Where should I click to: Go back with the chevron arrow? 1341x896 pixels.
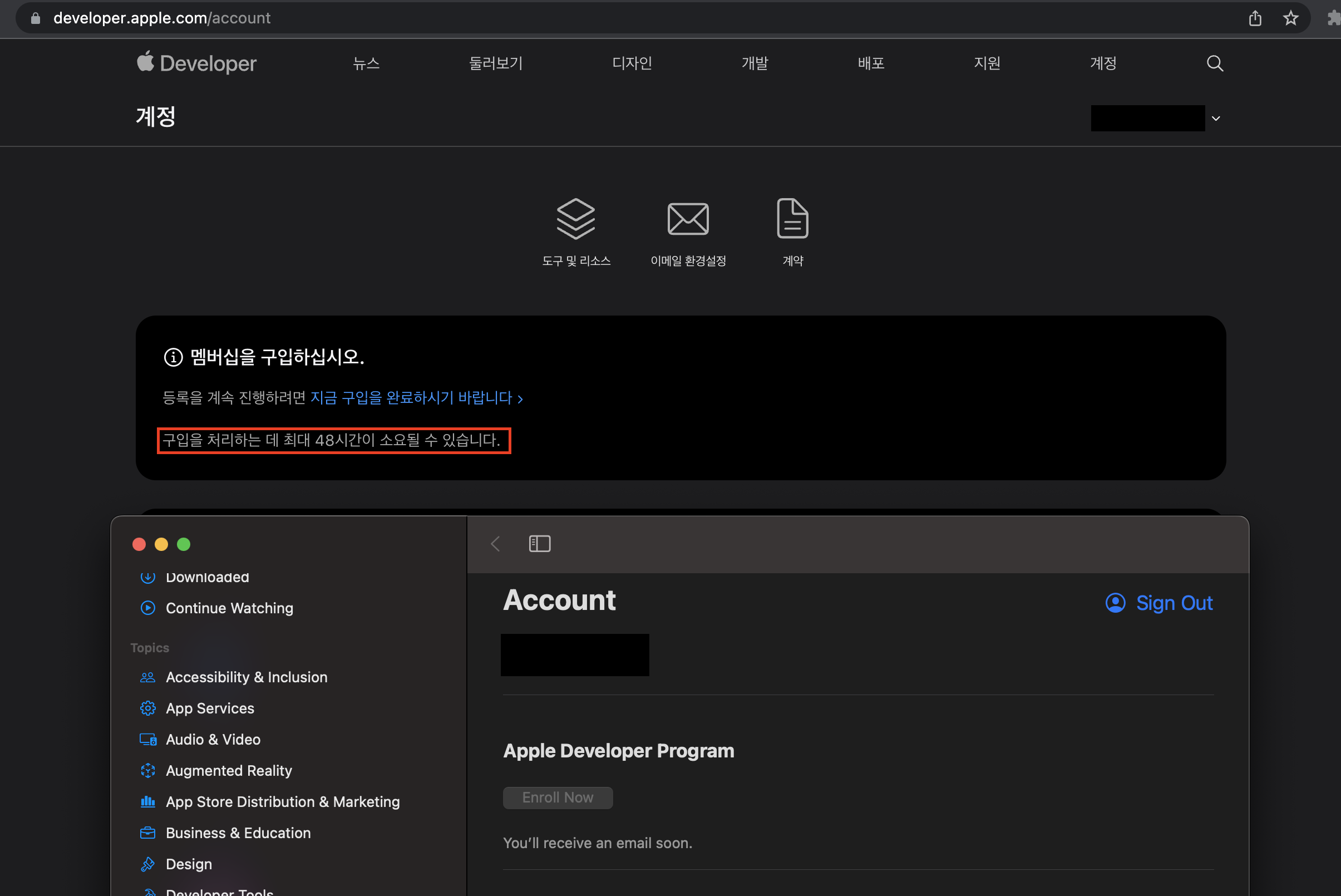pyautogui.click(x=495, y=543)
